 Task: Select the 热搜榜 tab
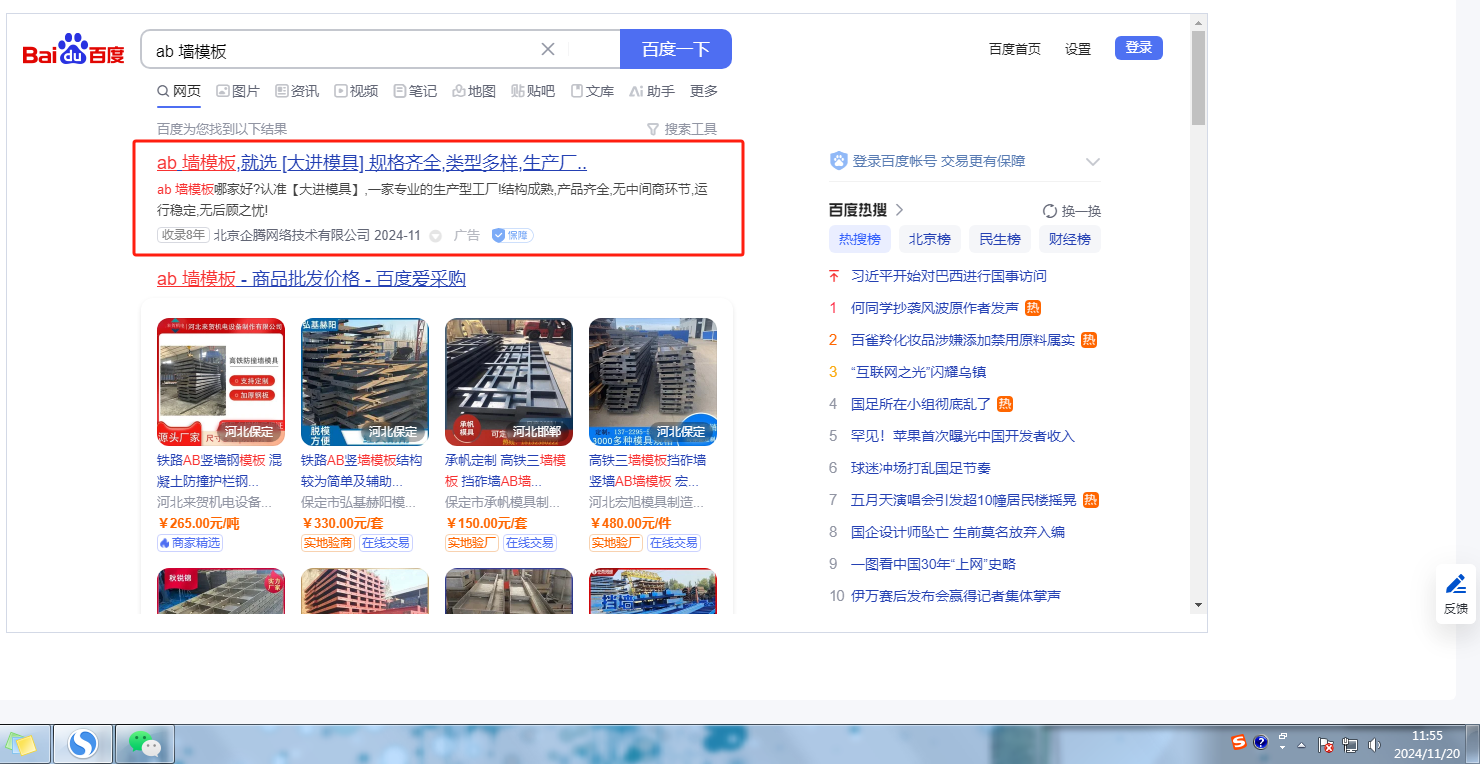(859, 239)
